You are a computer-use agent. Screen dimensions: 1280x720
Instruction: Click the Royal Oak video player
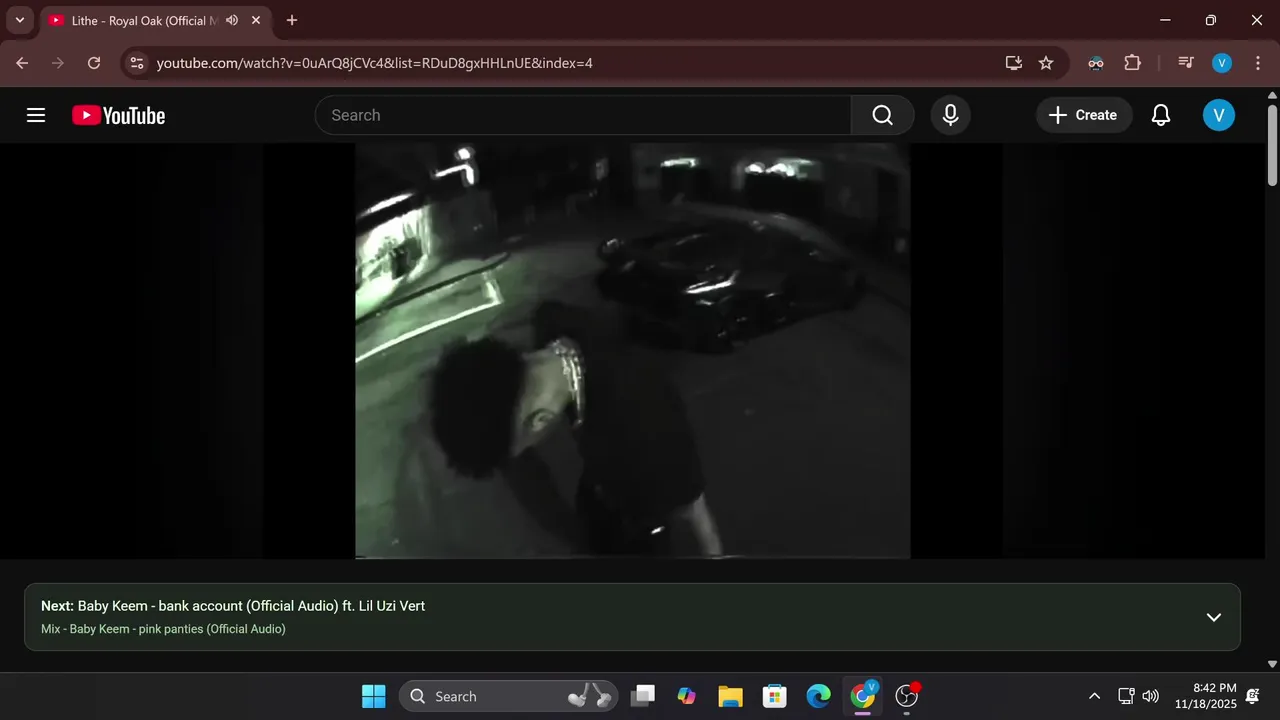632,350
